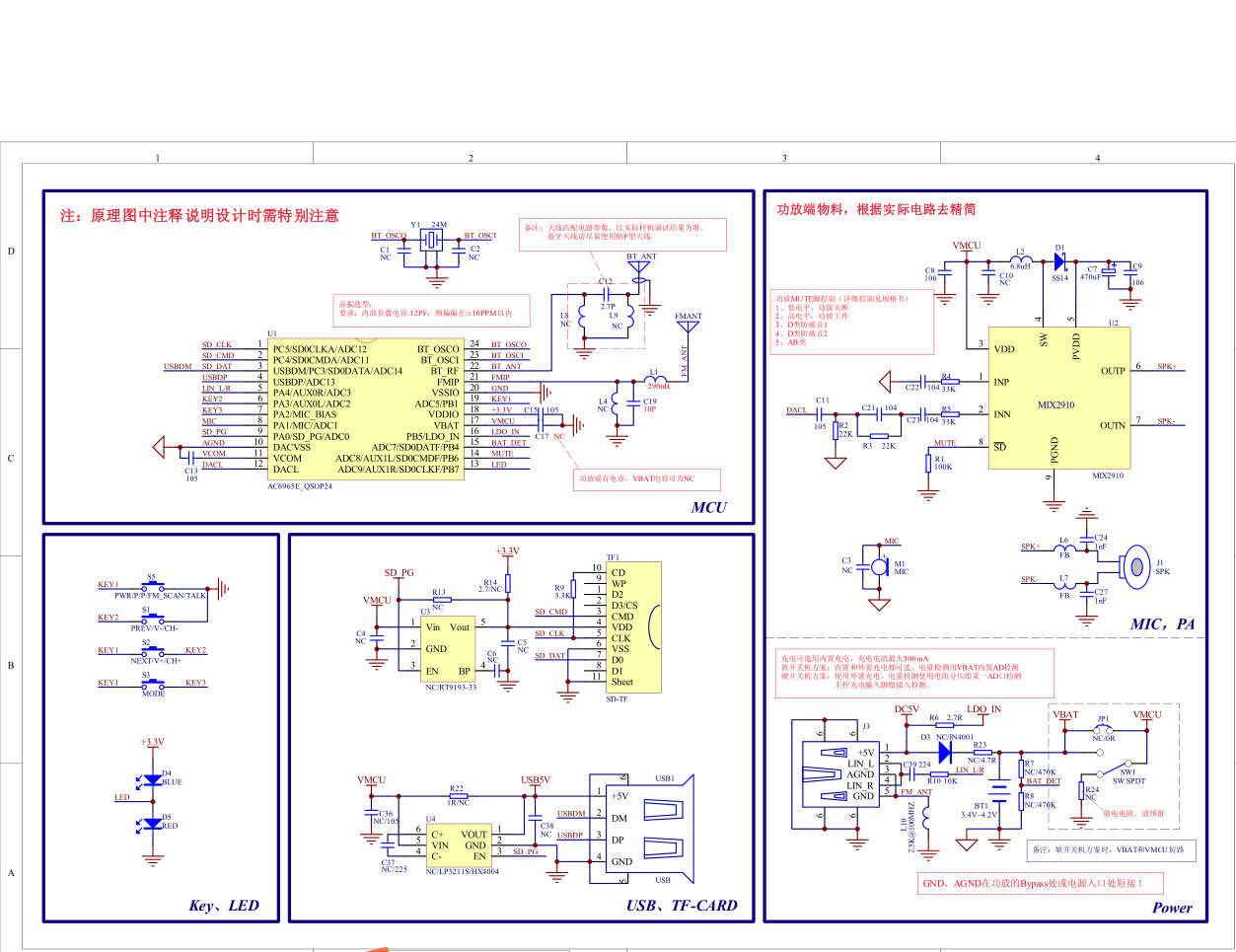The height and width of the screenshot is (952, 1236).
Task: Select the U1 AC6965E_QSOP24 chip body
Action: (x=366, y=408)
